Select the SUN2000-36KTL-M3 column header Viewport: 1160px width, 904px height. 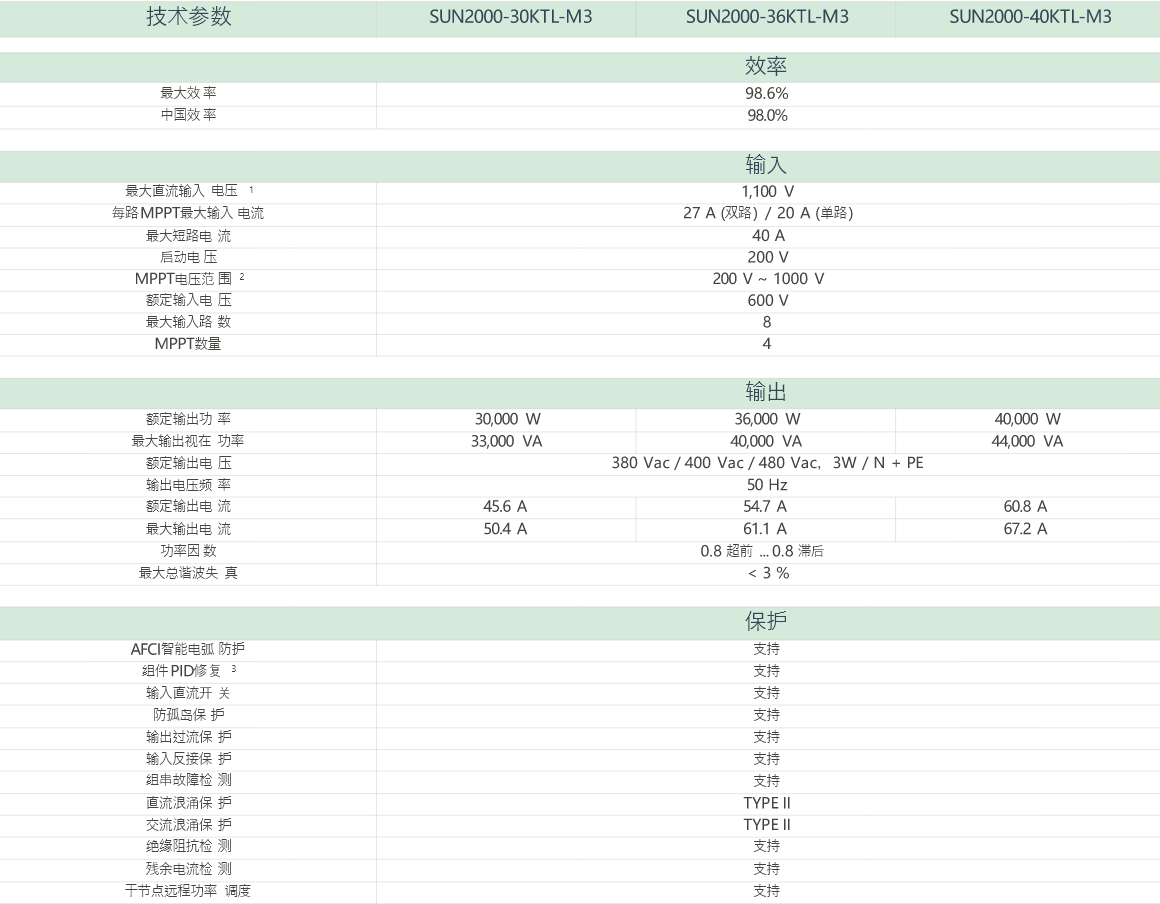[767, 17]
